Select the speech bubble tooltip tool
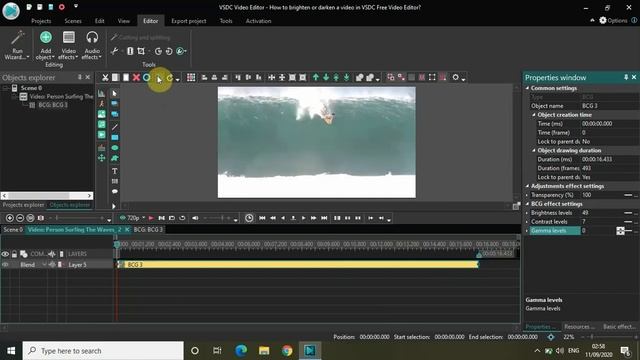 tap(115, 191)
